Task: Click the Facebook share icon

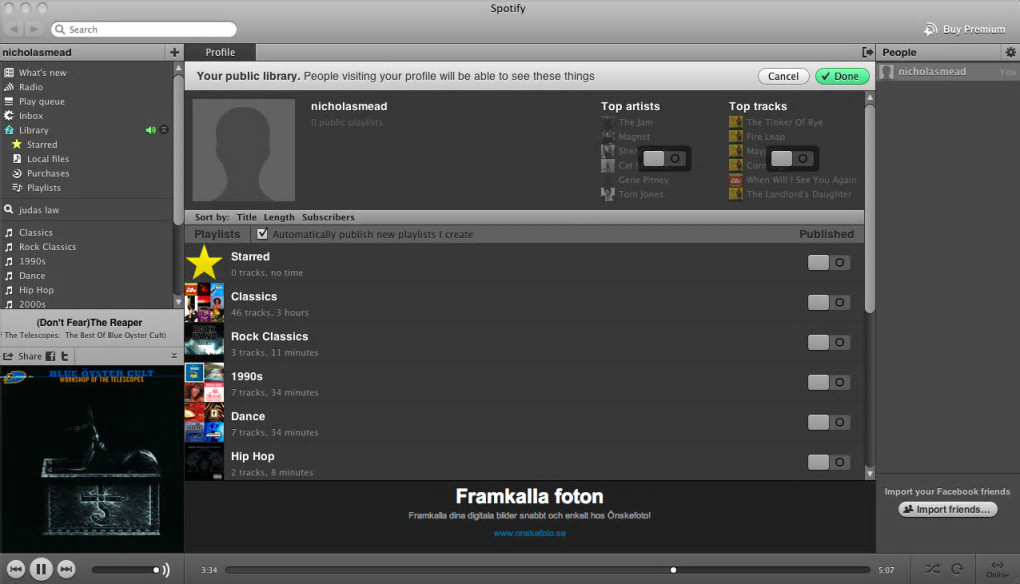Action: (50, 356)
